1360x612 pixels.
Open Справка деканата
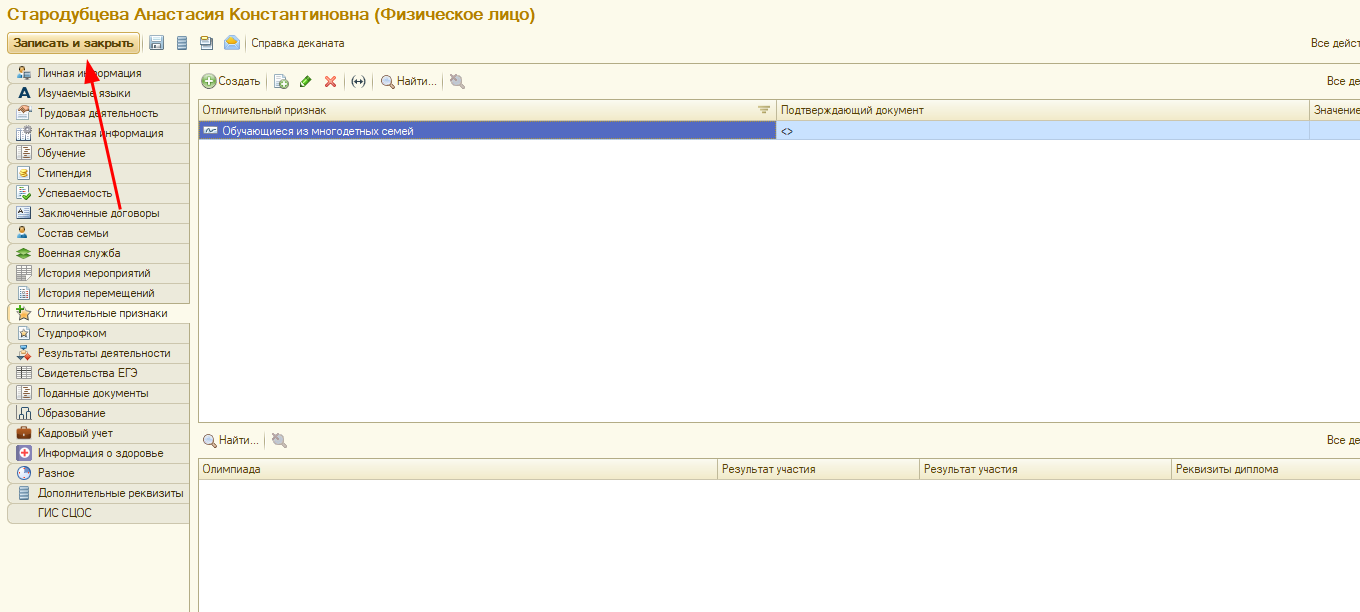point(297,43)
